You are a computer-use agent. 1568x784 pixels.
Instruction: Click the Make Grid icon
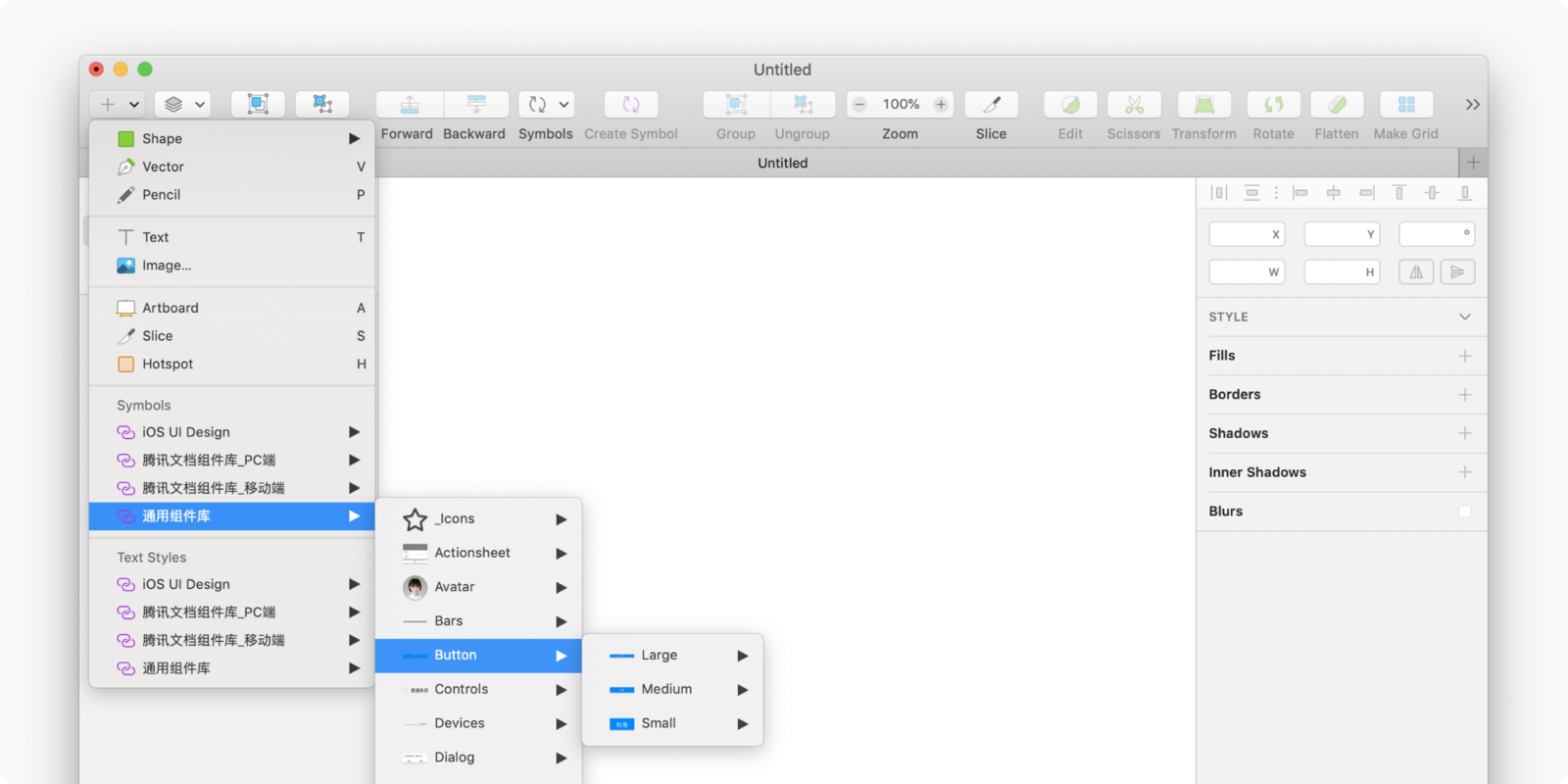tap(1406, 105)
